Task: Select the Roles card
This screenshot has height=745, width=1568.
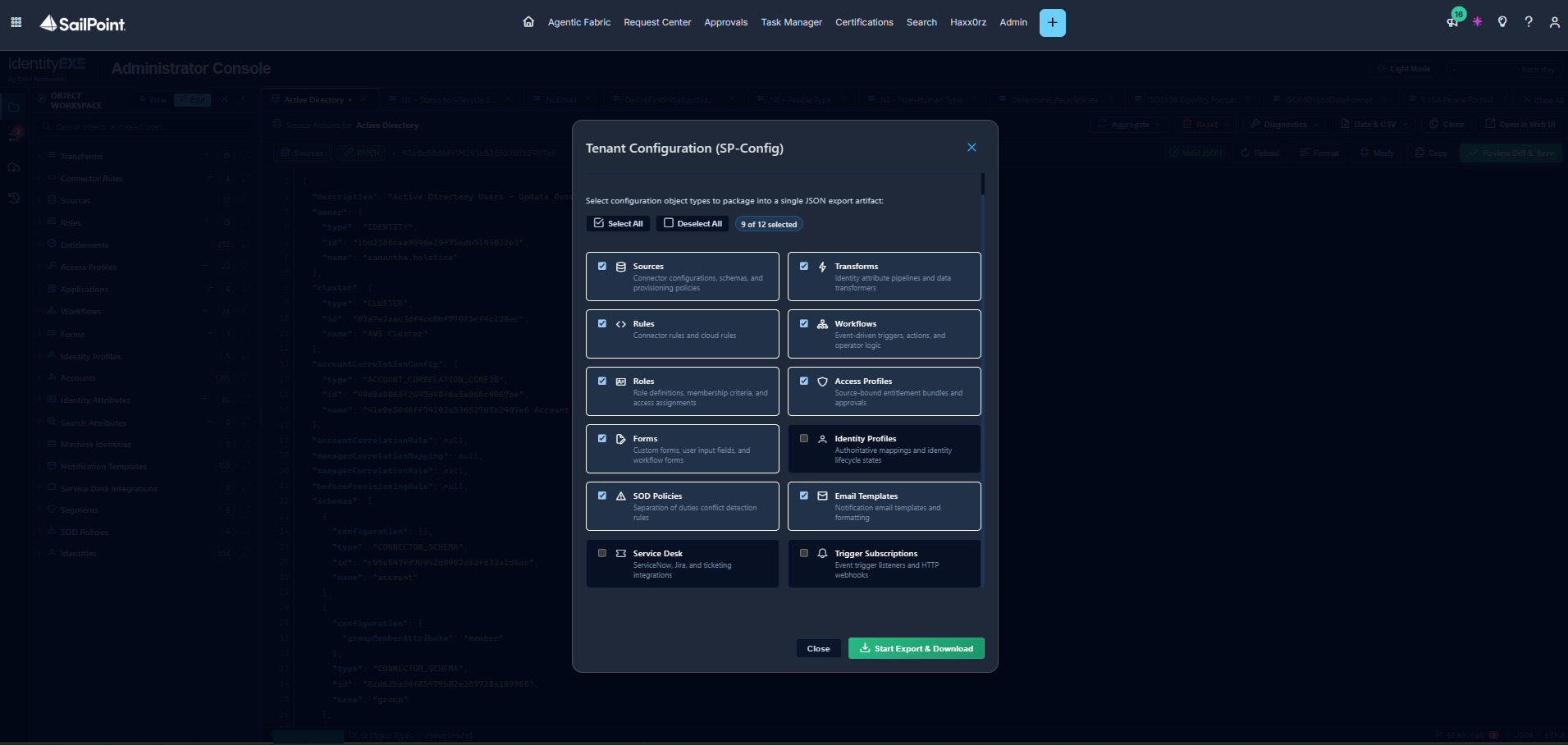Action: 683,391
